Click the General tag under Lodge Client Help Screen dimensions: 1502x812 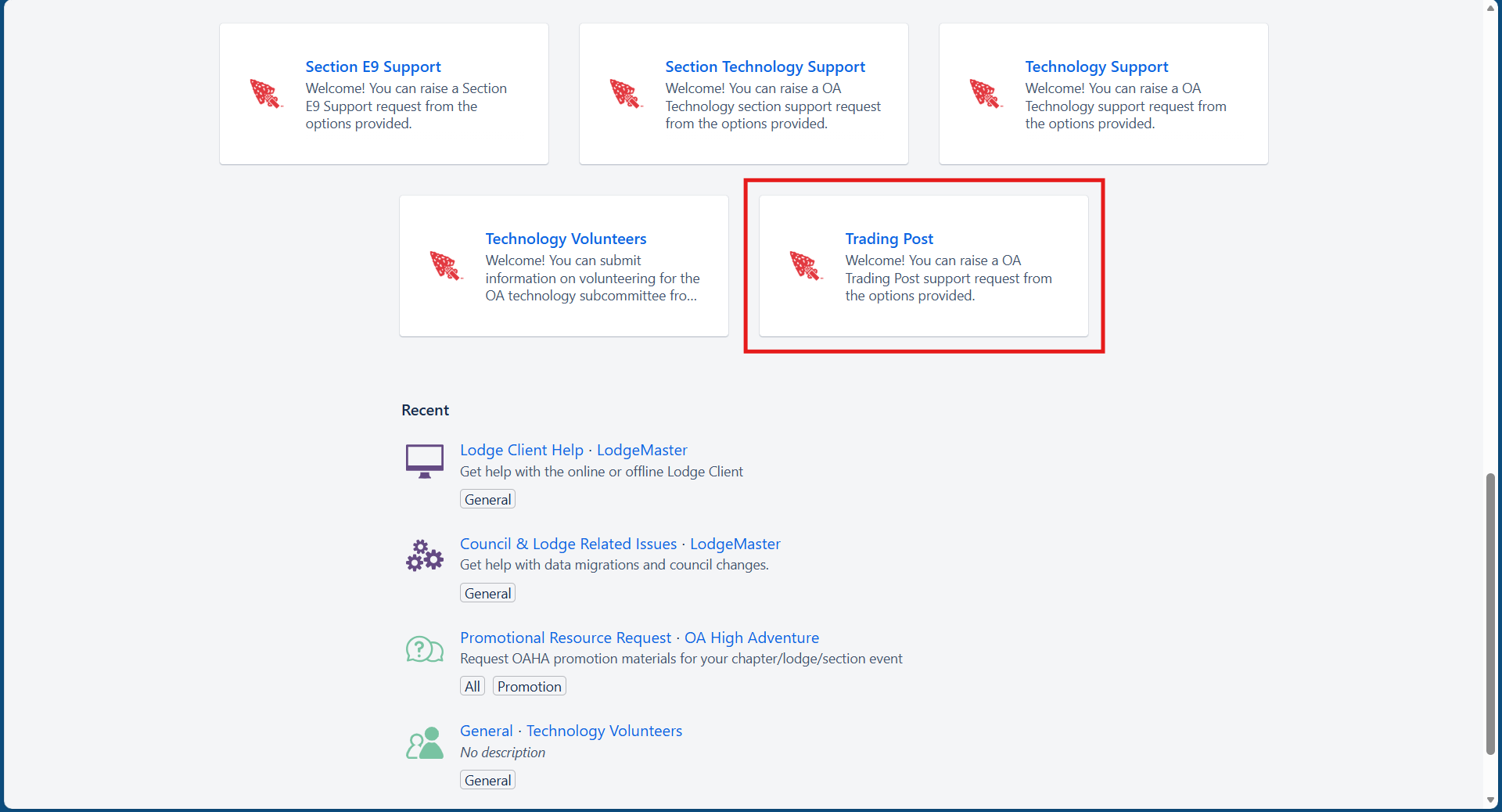pyautogui.click(x=487, y=500)
